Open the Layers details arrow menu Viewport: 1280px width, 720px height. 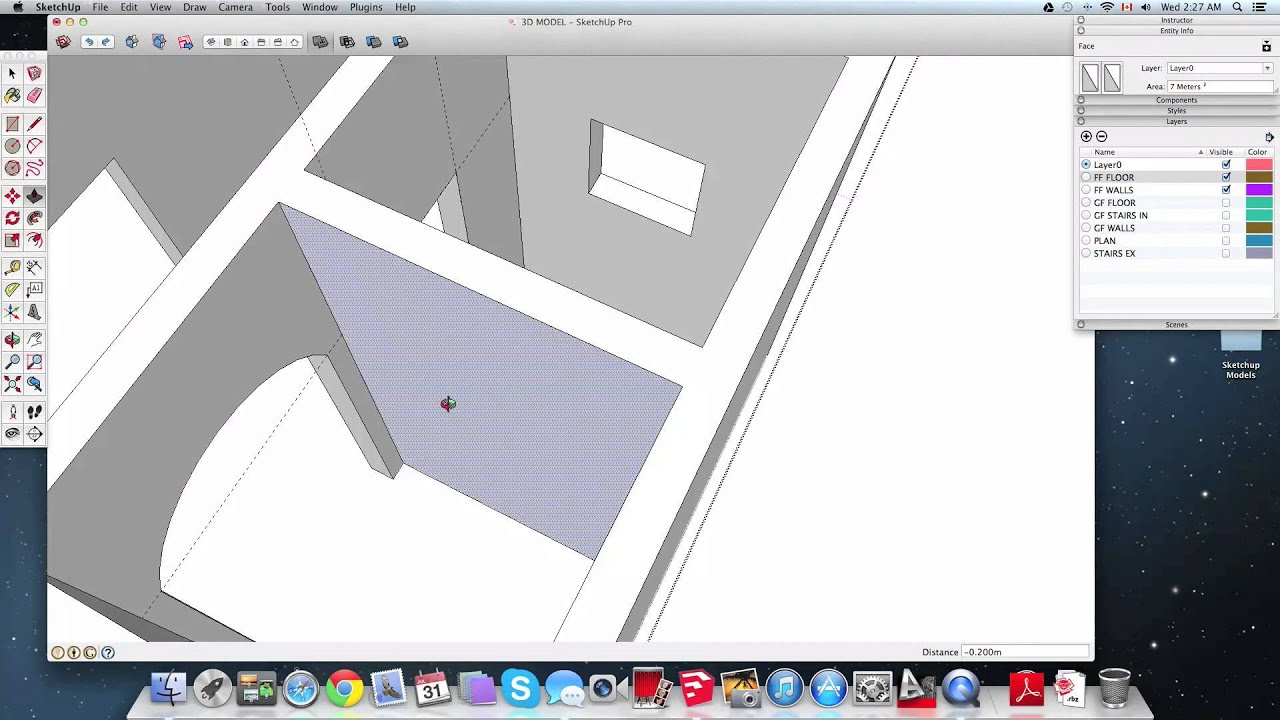[1270, 137]
